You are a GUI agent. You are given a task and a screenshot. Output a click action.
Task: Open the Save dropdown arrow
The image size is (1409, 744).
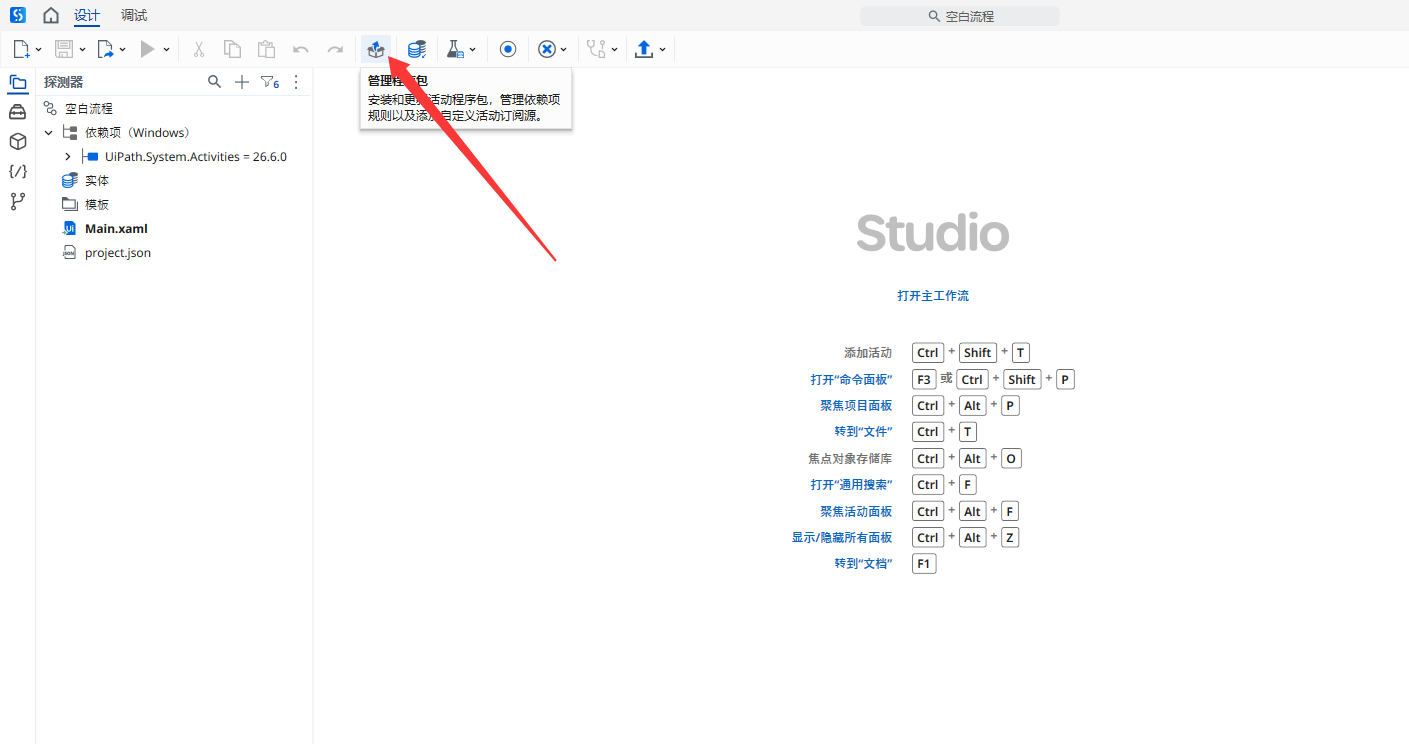click(x=82, y=49)
